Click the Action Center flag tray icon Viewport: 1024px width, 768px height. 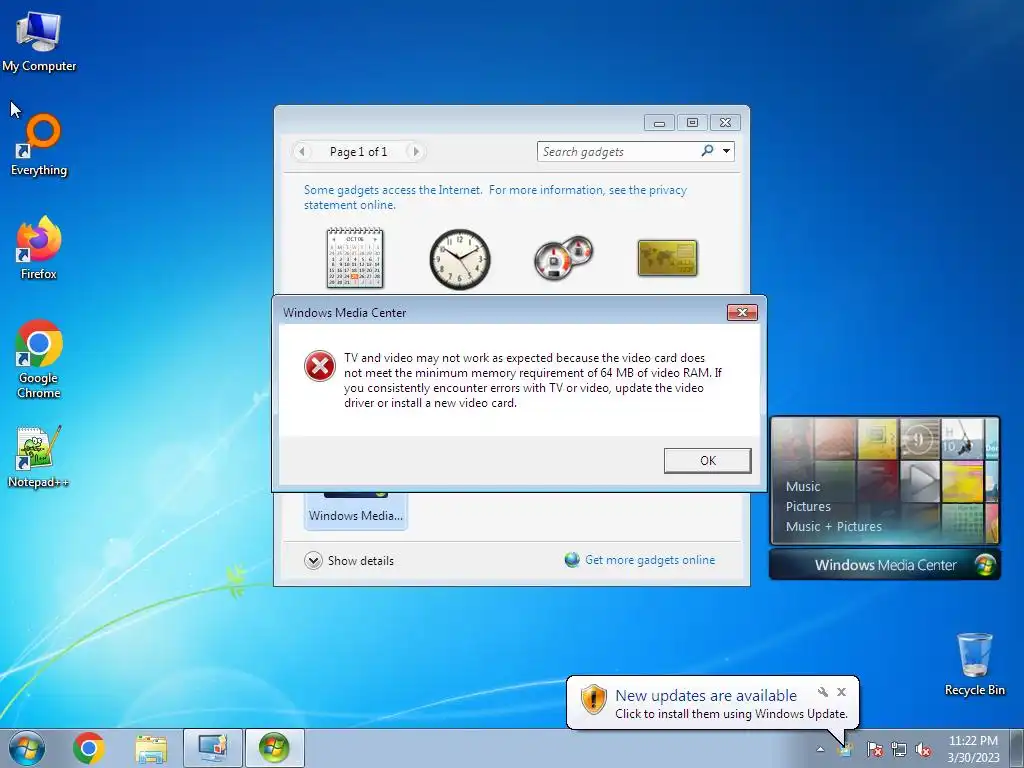pyautogui.click(x=874, y=750)
